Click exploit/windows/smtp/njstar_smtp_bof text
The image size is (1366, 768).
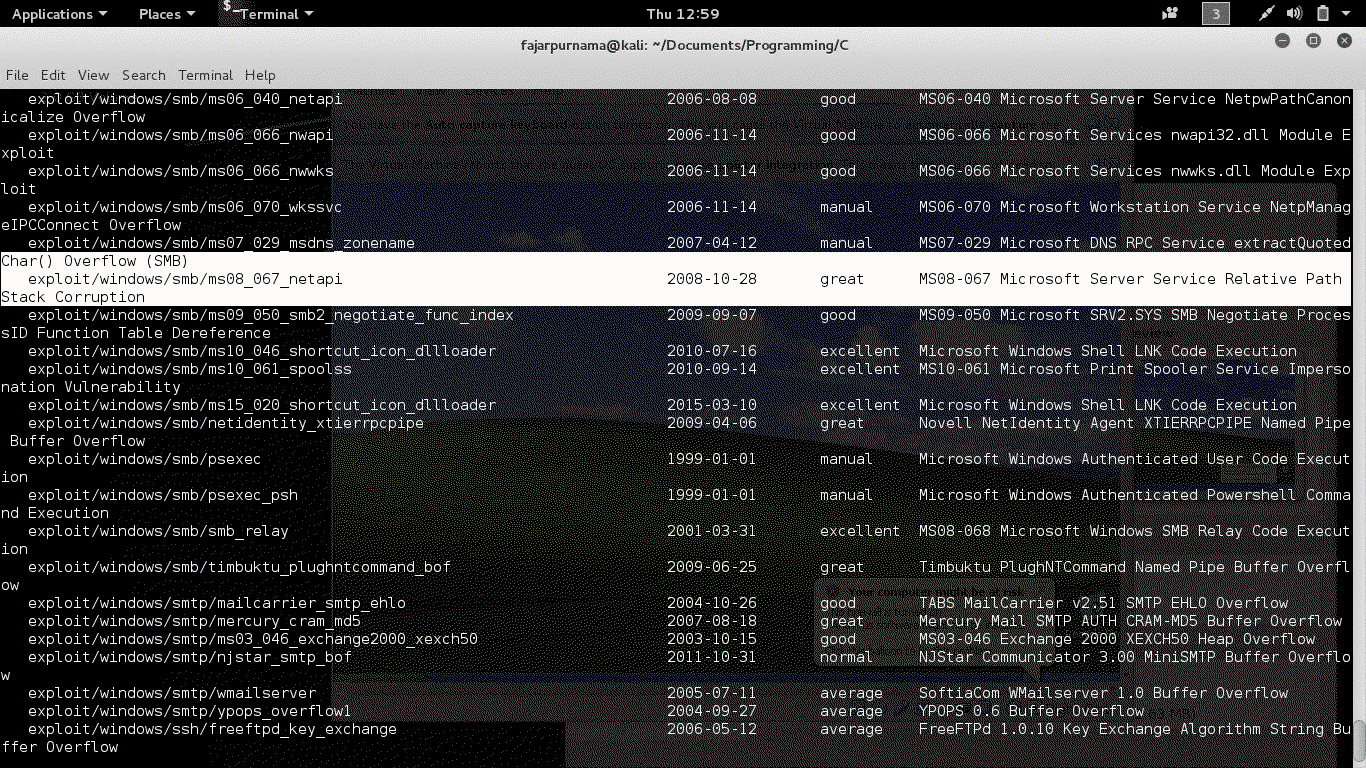pyautogui.click(x=190, y=657)
